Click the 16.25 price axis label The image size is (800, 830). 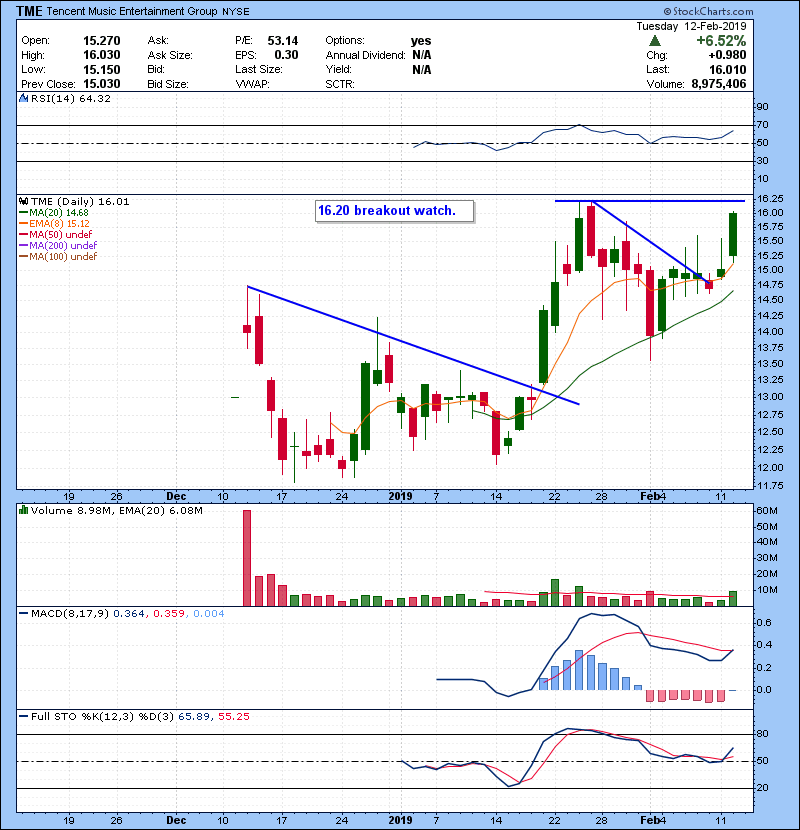point(770,199)
